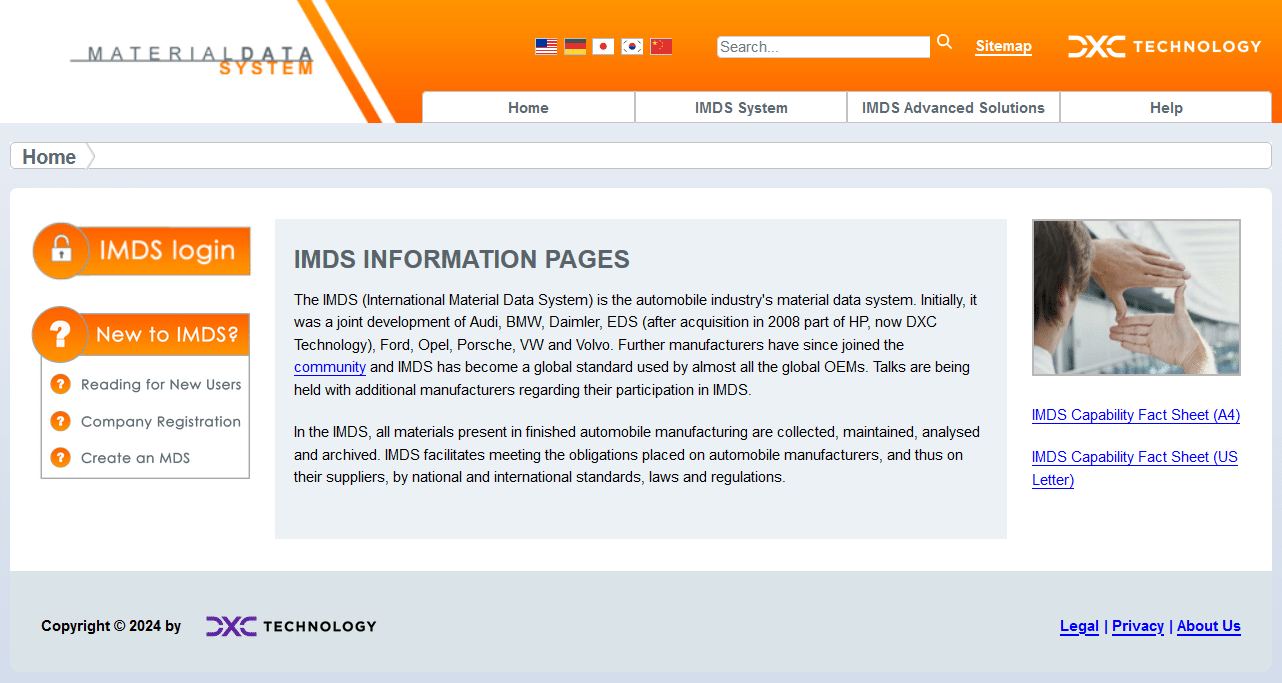Viewport: 1282px width, 683px height.
Task: Switch language using the Chinese flag
Action: pos(661,46)
